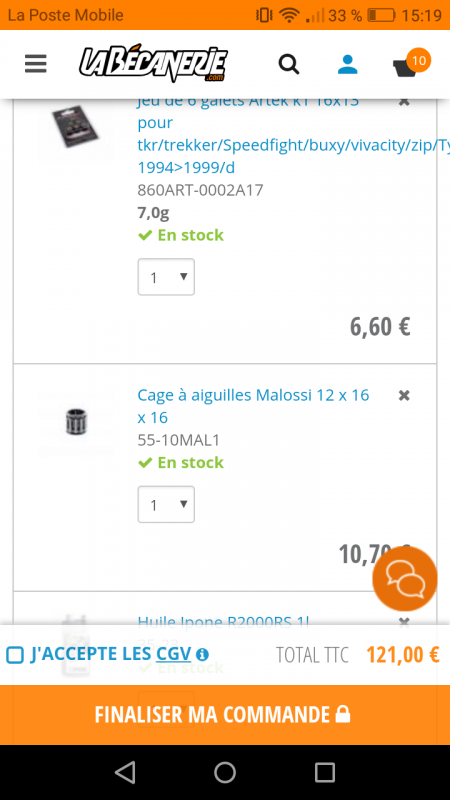View the Artek galets product thumbnail
The width and height of the screenshot is (450, 800).
(x=75, y=127)
